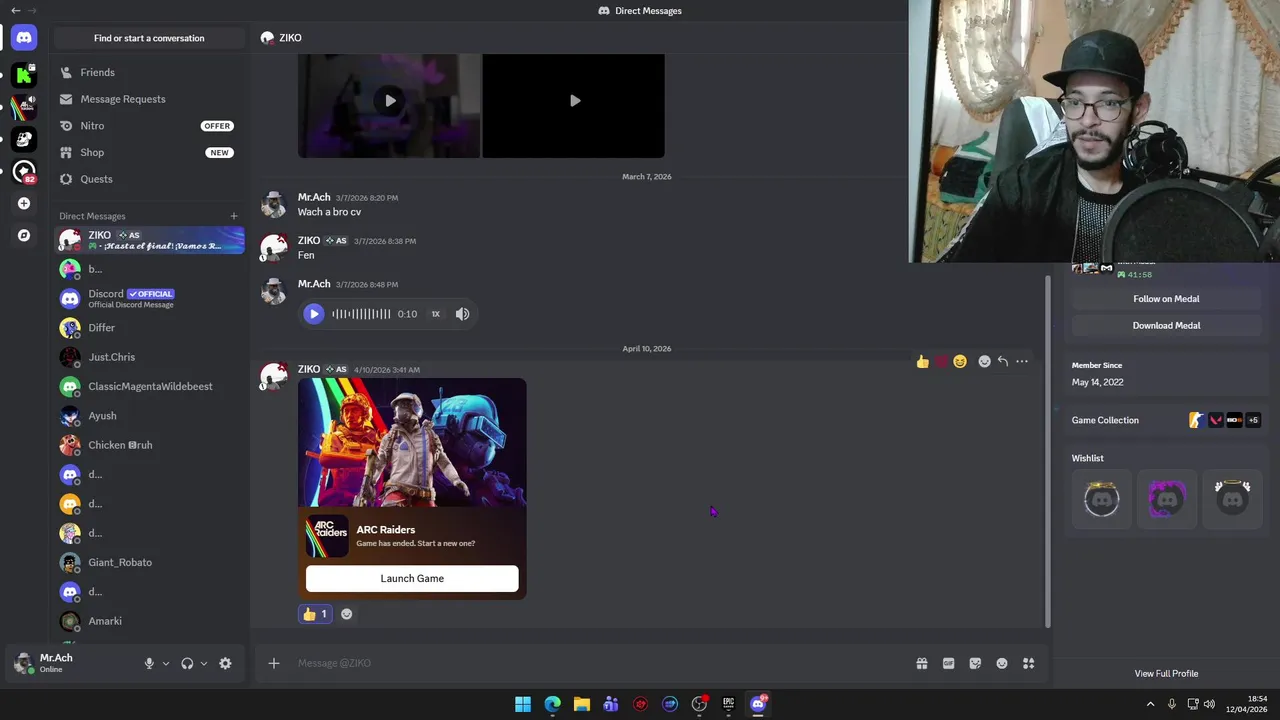
Task: Add a server with plus icon
Action: coord(24,203)
